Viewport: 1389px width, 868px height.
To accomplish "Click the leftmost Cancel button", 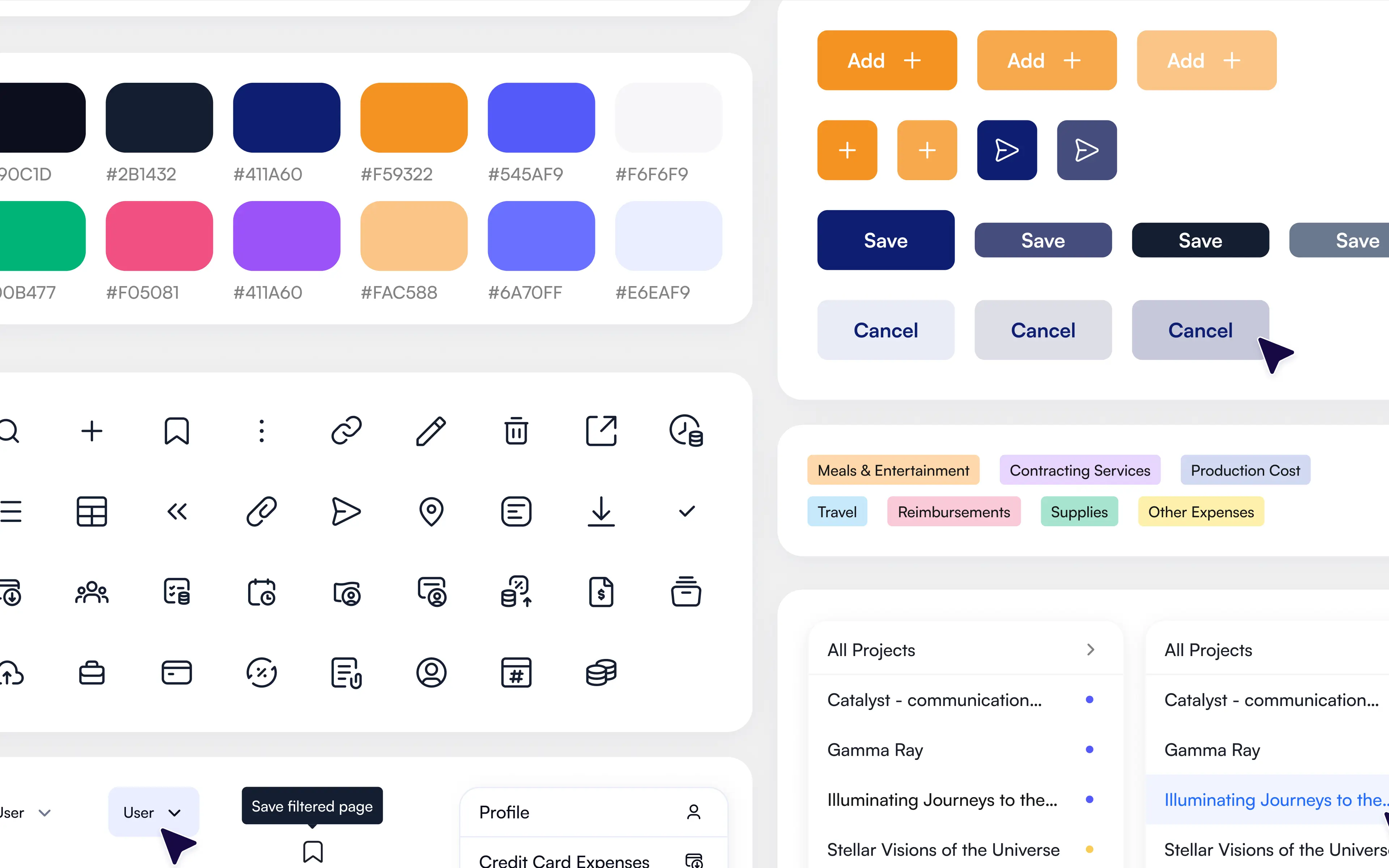I will [885, 330].
